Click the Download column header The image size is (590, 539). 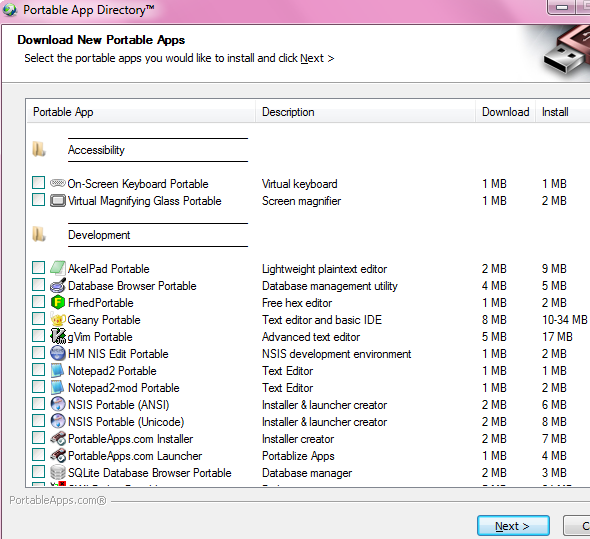coord(505,112)
